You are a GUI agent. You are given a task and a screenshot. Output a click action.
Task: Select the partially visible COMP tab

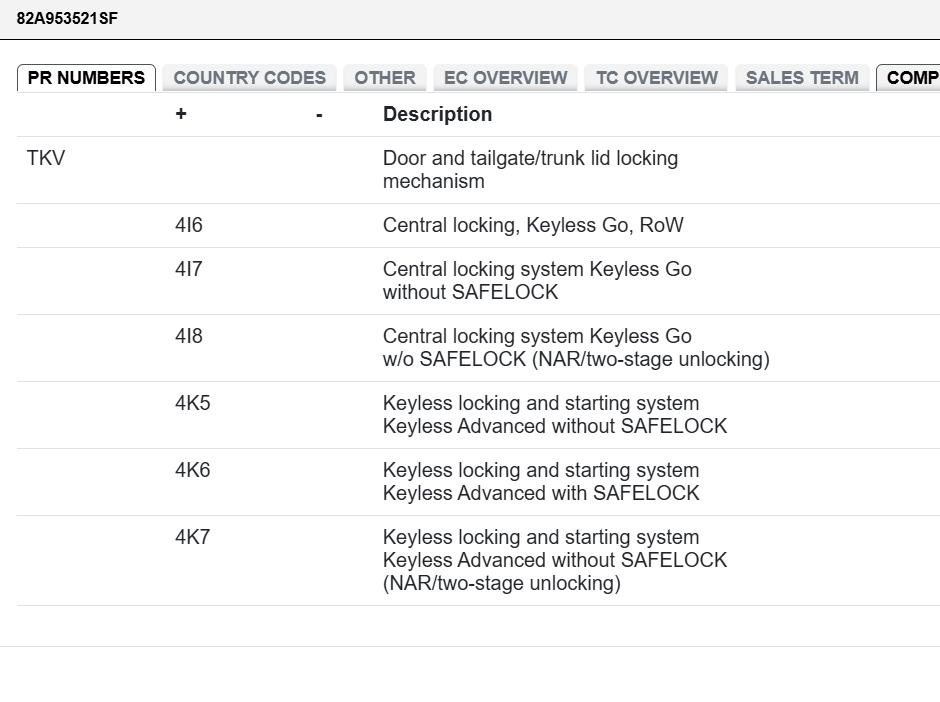click(908, 78)
